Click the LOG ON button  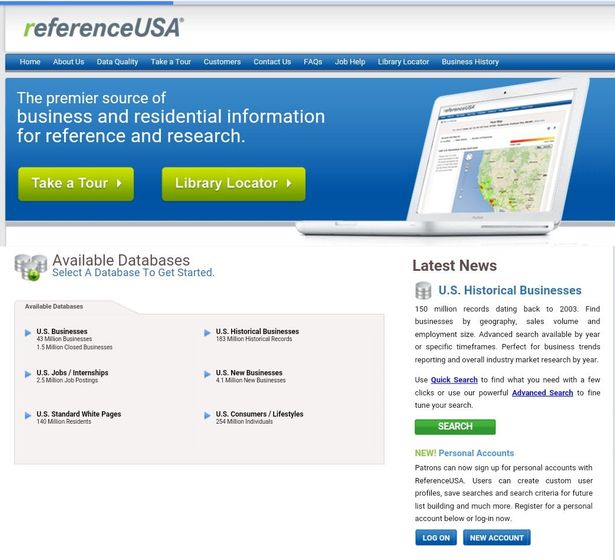tap(436, 538)
